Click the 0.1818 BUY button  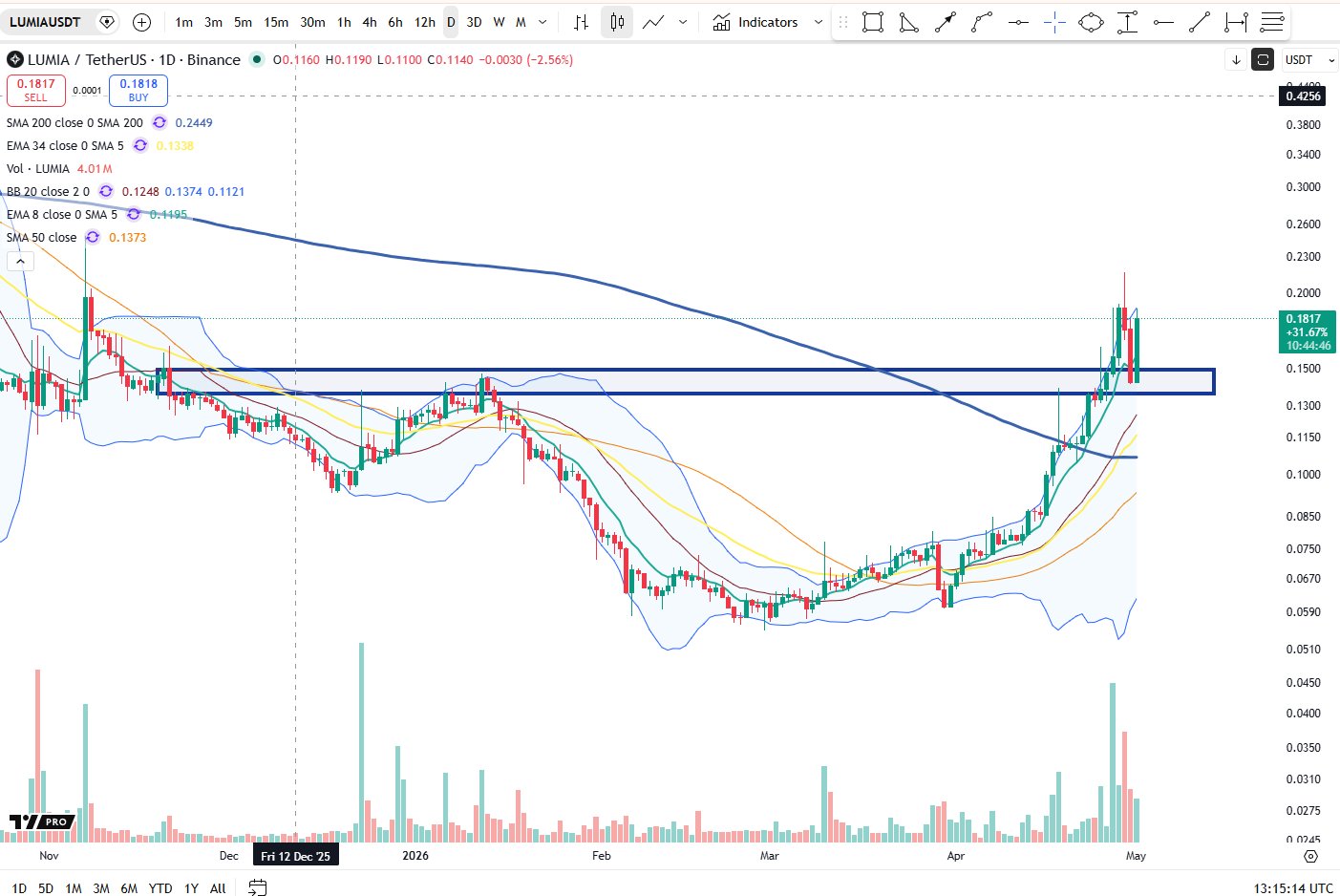click(138, 90)
